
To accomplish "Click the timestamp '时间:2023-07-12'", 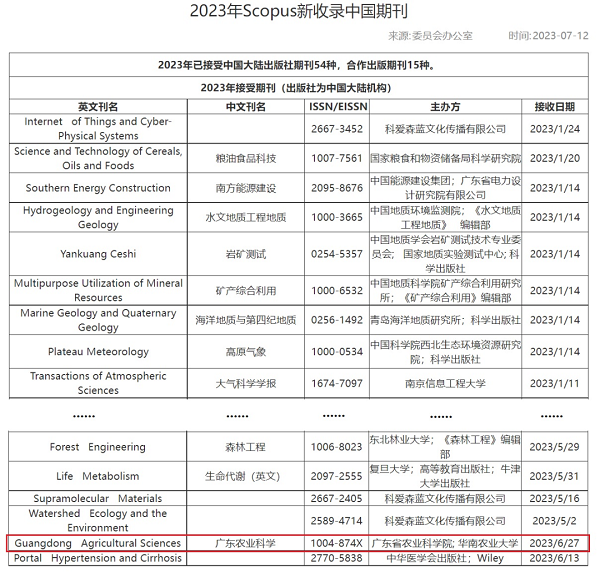I will coord(546,36).
